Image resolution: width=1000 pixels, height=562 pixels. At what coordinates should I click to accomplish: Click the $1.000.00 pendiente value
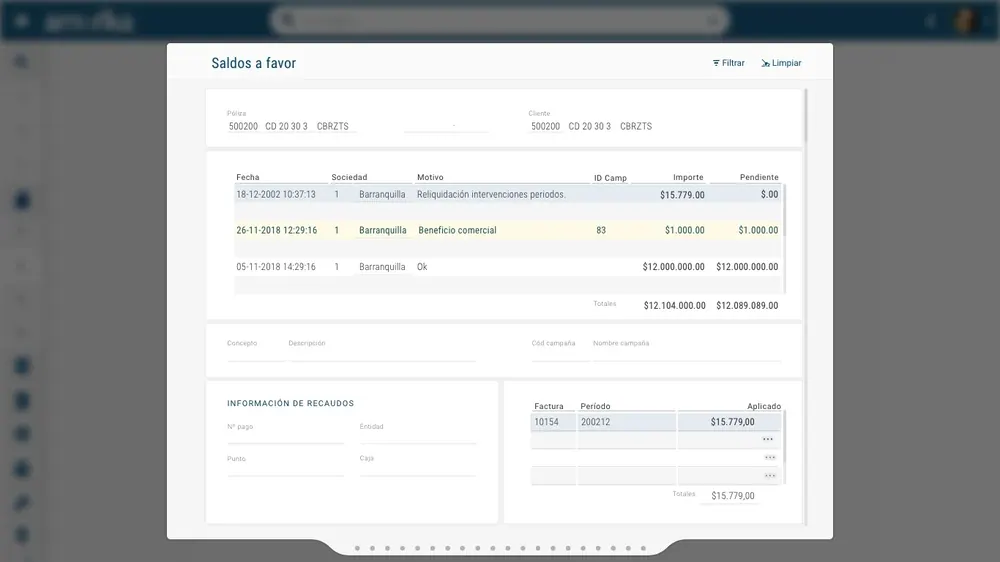tap(758, 230)
